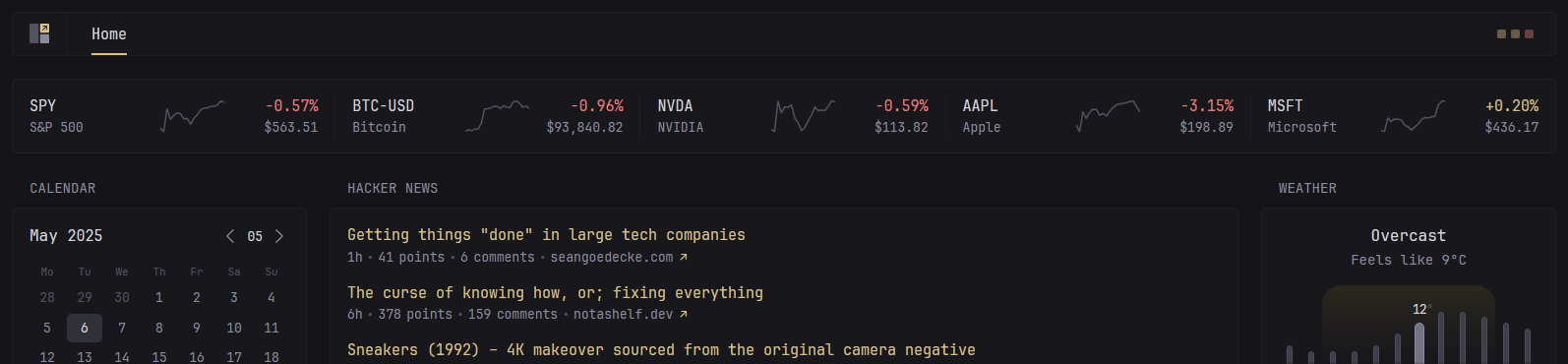Click the month number 05 selector
This screenshot has width=1568, height=364.
click(255, 236)
